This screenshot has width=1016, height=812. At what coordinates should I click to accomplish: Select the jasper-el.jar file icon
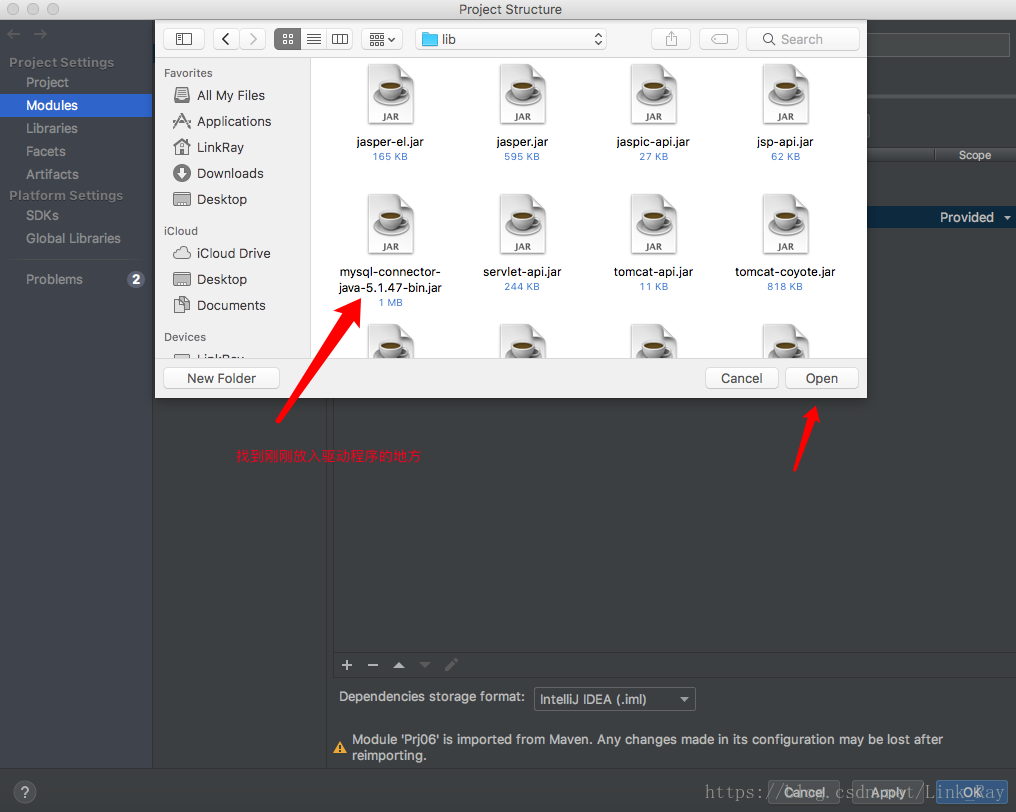[x=390, y=95]
